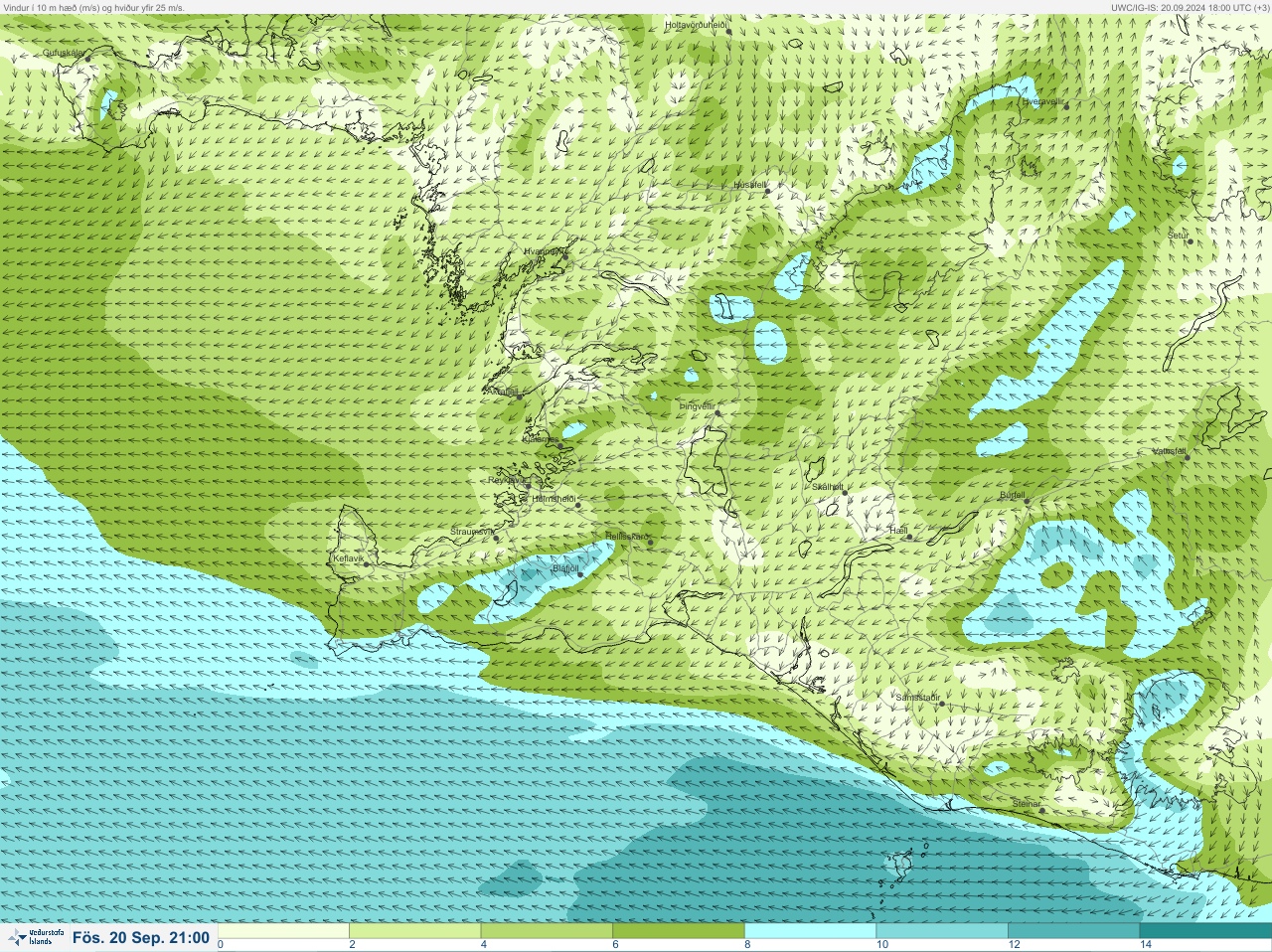Click the Setur station label
Image resolution: width=1272 pixels, height=952 pixels.
(1178, 236)
